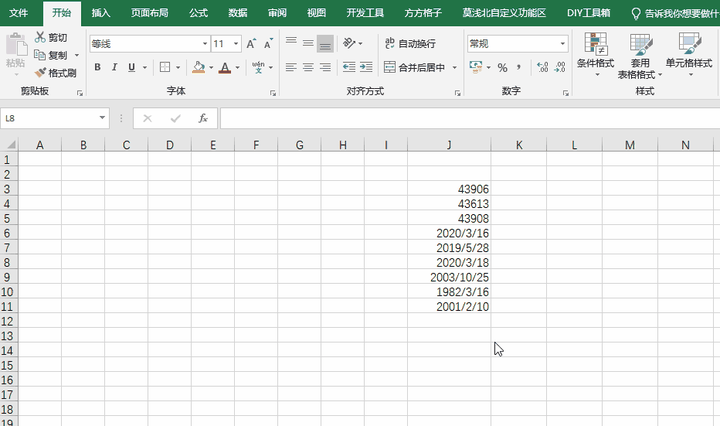This screenshot has height=426, width=720.
Task: Toggle Italic formatting
Action: tap(114, 67)
